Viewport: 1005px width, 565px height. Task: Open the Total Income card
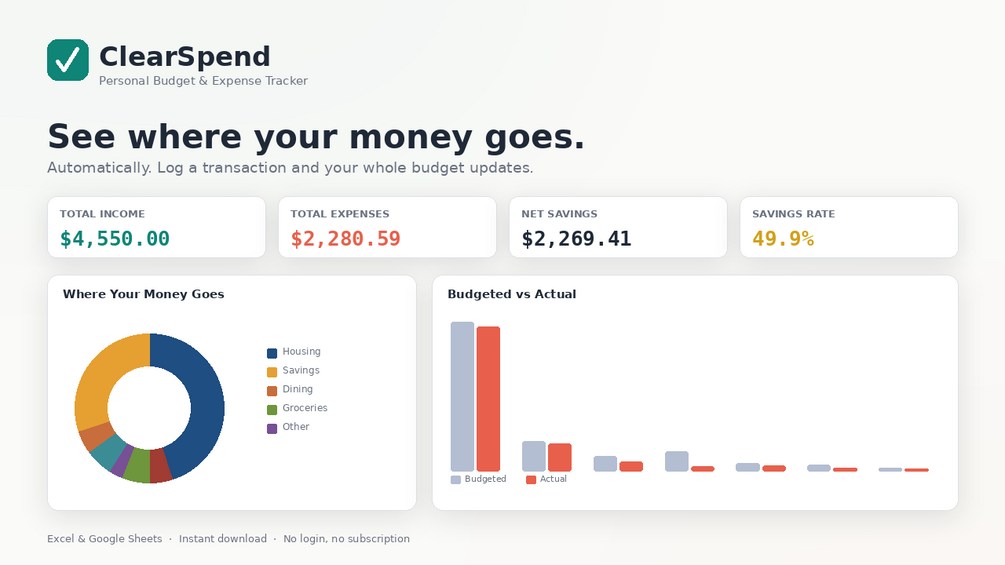point(156,227)
